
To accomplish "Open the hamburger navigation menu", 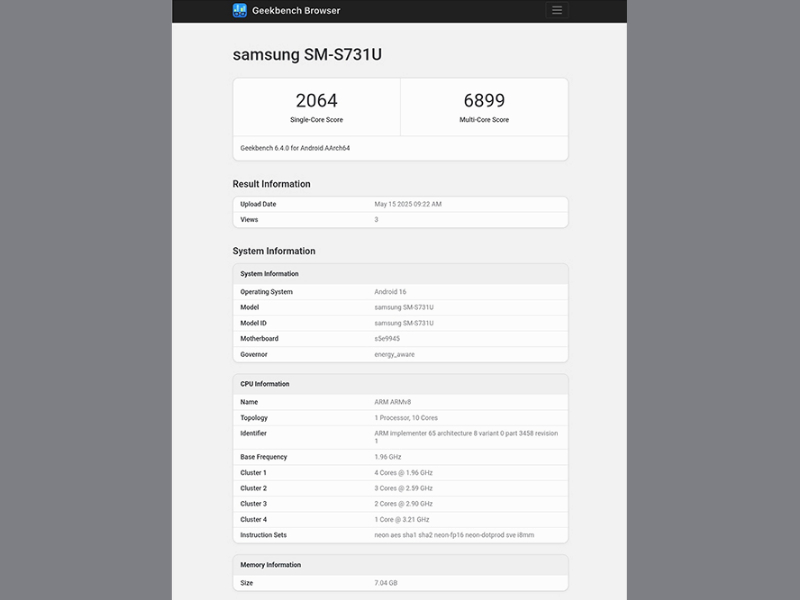I will coord(557,10).
